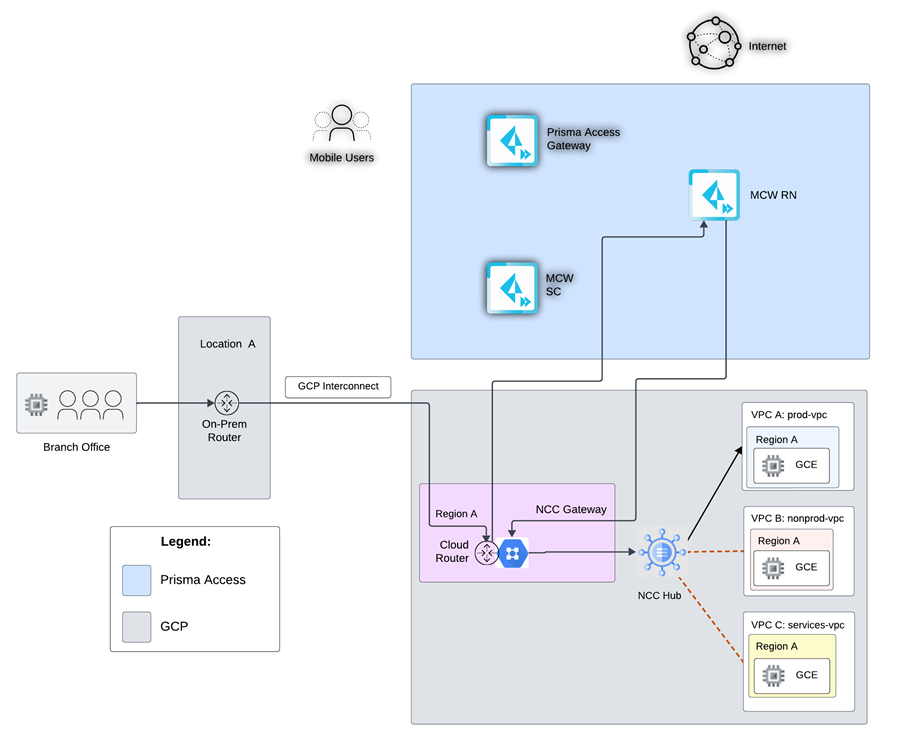Select the MCW RN node icon
Image resolution: width=900 pixels, height=741 pixels.
coord(714,195)
